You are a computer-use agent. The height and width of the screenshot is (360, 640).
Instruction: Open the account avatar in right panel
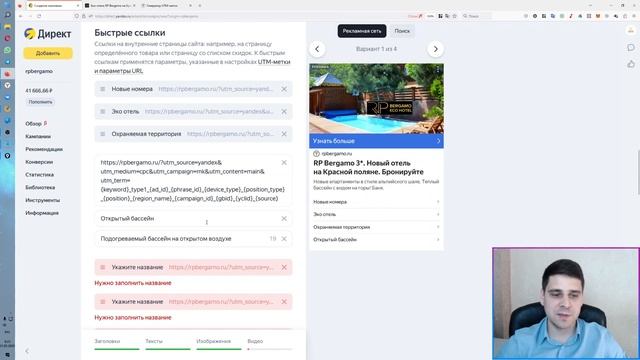631,31
